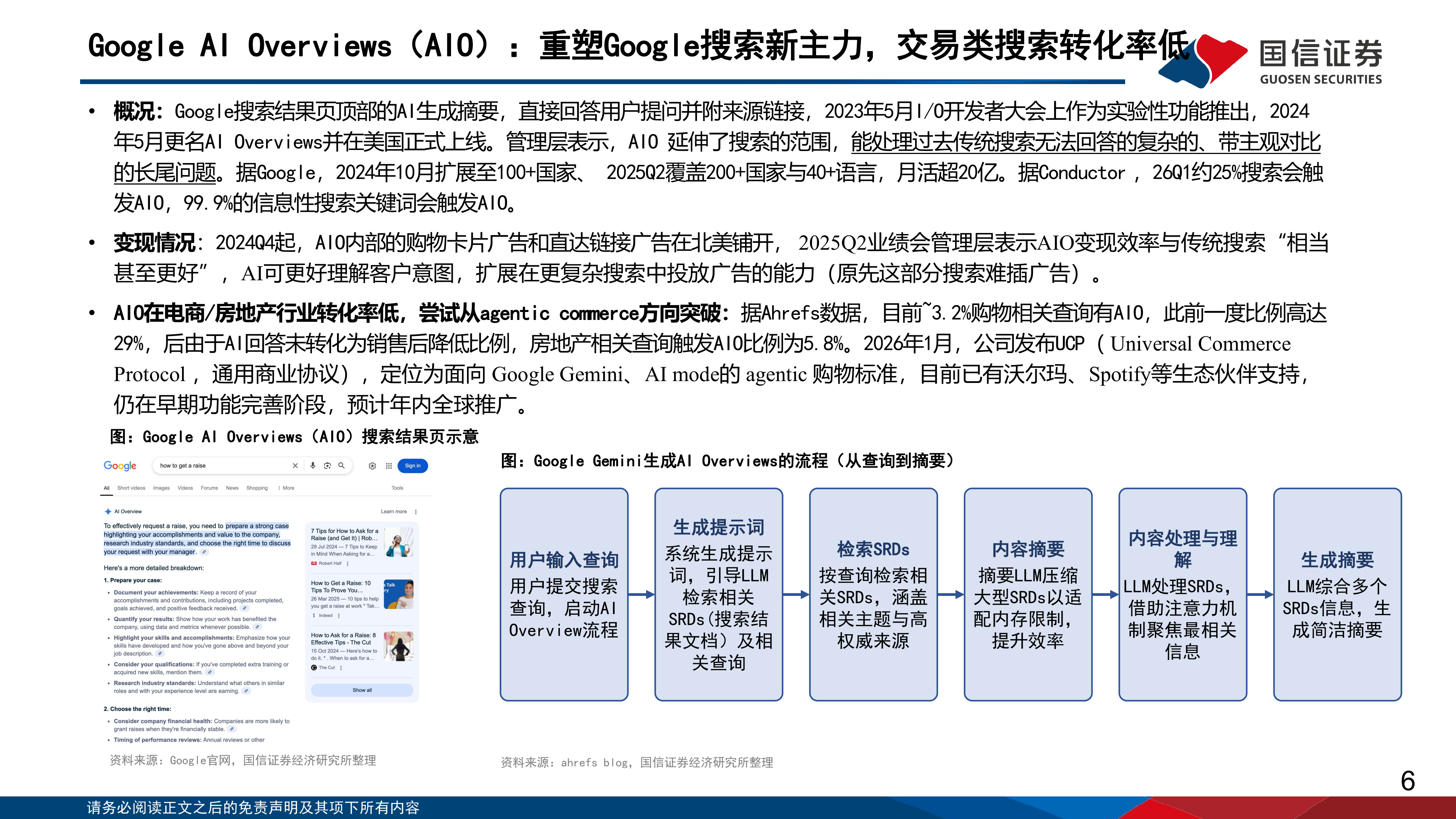Click the 'AI Overview' label text
Viewport: 1456px width, 819px height.
128,511
